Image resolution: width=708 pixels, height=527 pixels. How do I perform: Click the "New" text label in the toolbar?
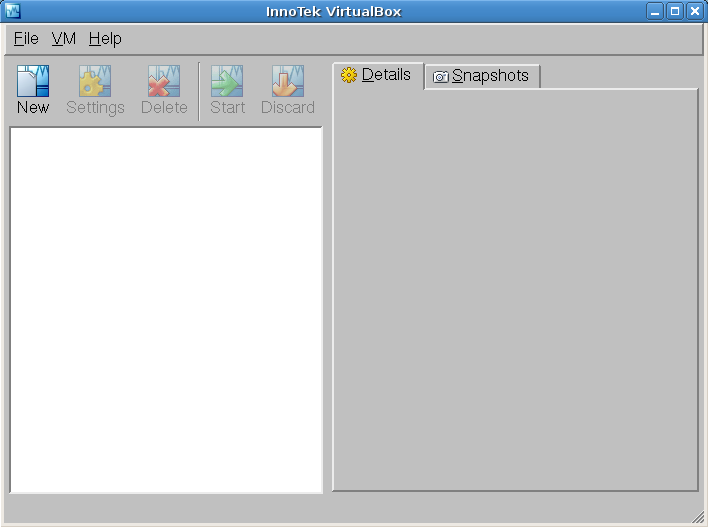tap(33, 107)
